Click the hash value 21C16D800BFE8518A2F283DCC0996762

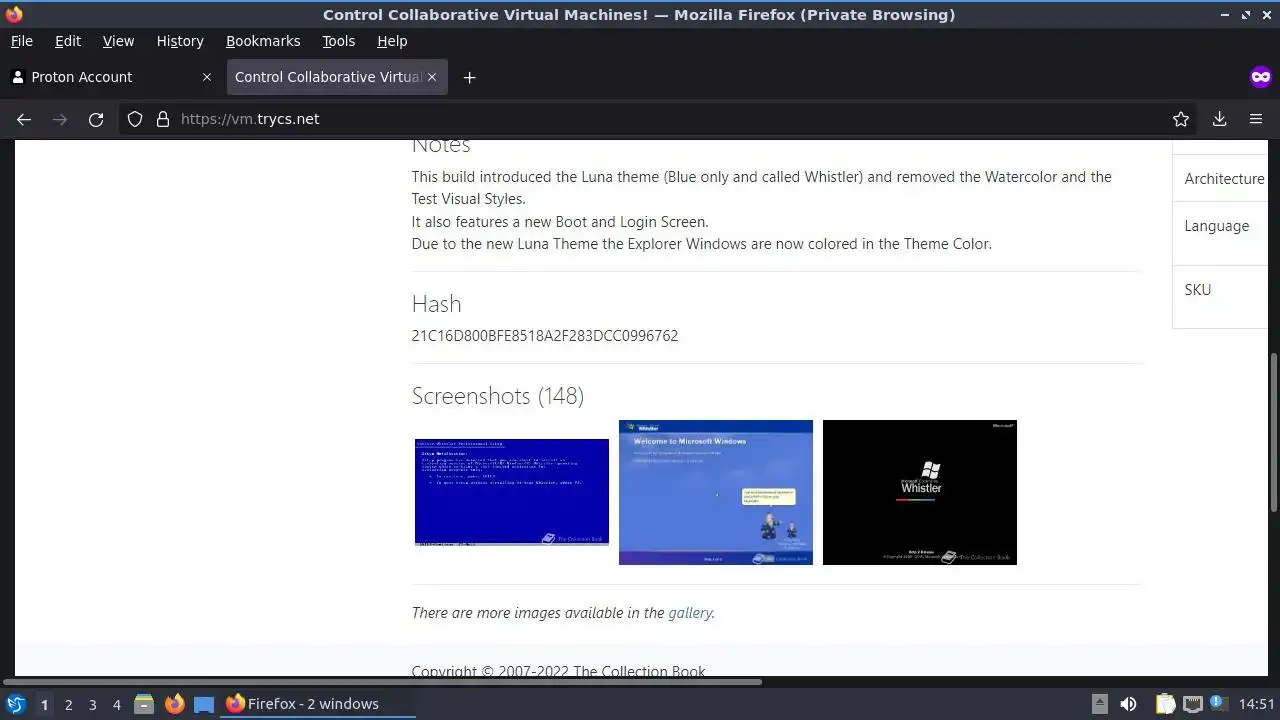pos(545,336)
